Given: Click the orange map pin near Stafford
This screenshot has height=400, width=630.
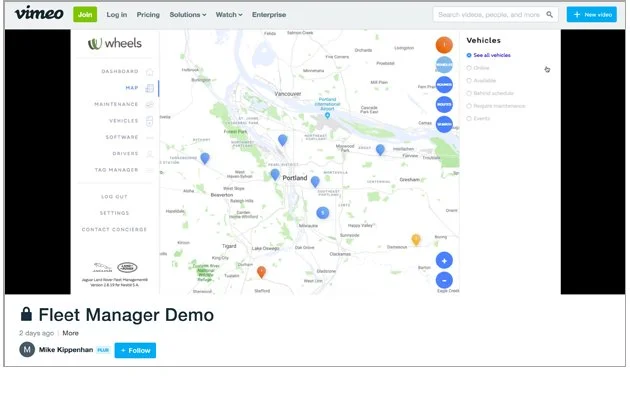Looking at the screenshot, I should 261,272.
